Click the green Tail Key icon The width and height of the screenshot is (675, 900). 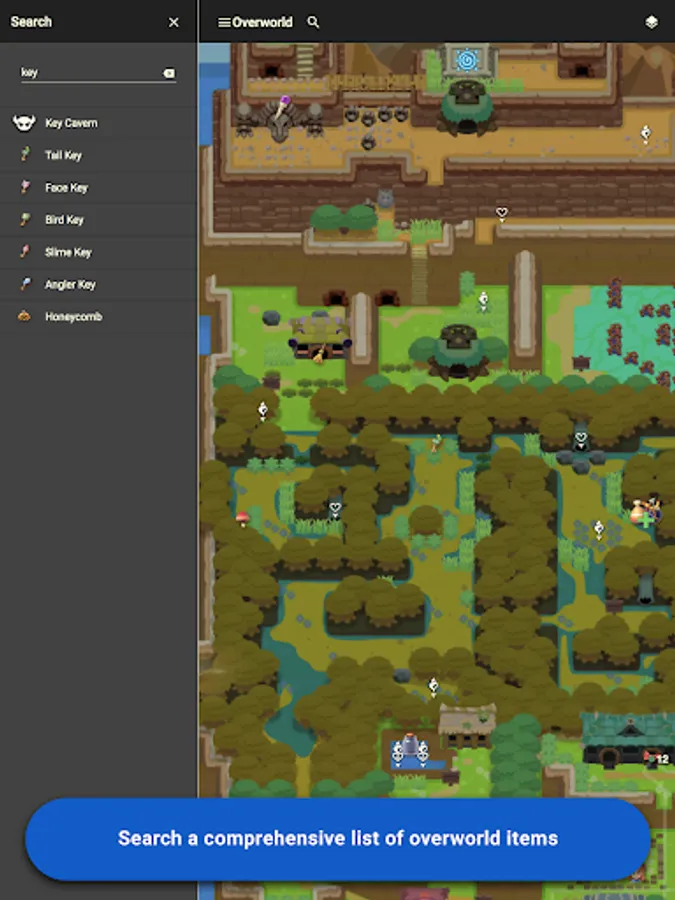point(25,154)
